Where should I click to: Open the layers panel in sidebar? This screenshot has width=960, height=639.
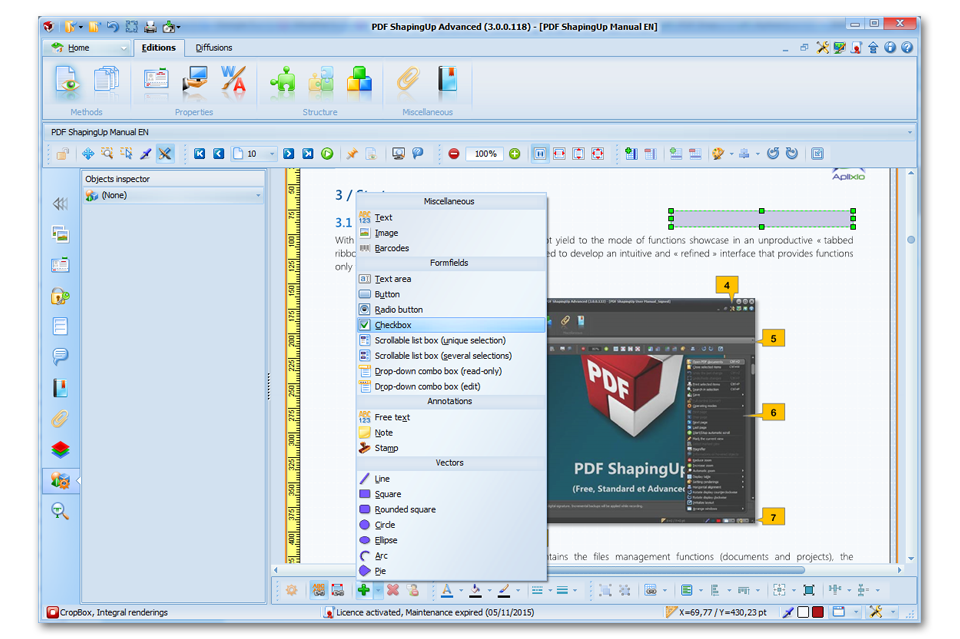pos(60,450)
